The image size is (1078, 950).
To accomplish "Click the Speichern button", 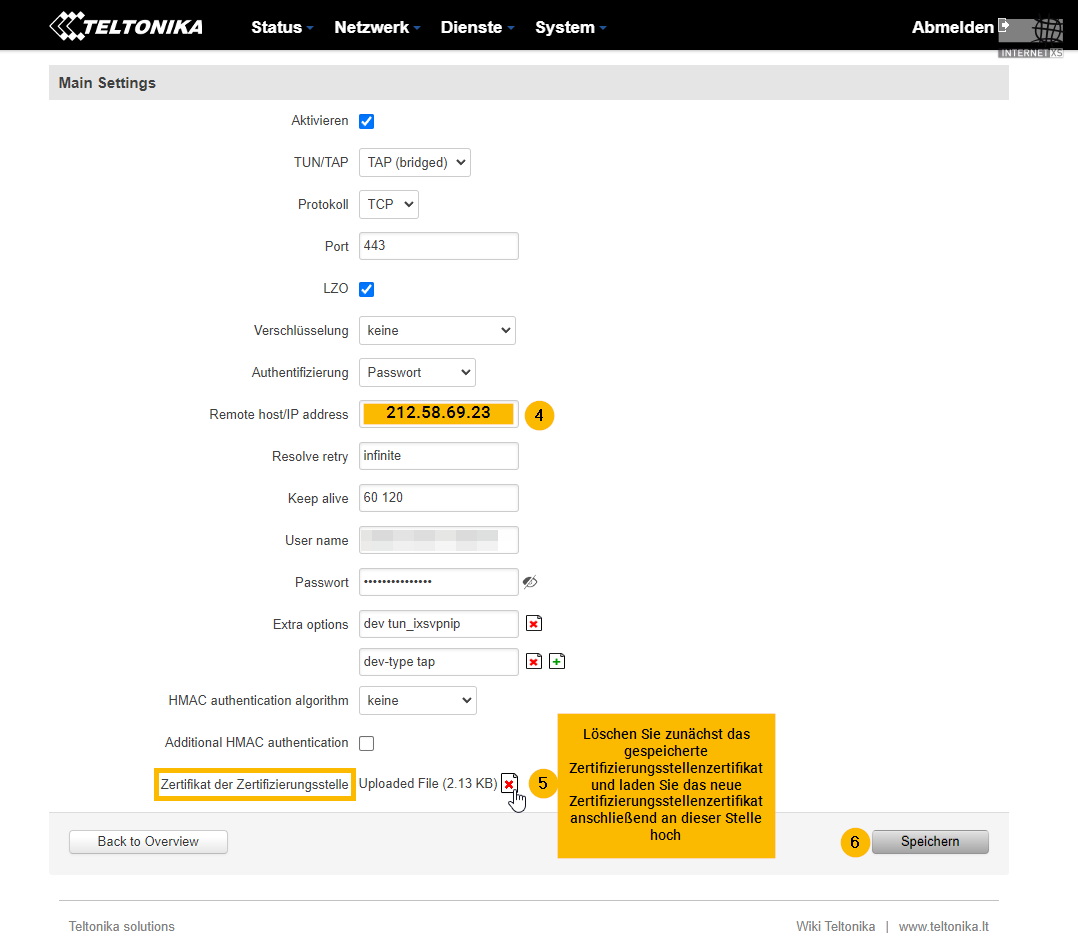I will 930,841.
